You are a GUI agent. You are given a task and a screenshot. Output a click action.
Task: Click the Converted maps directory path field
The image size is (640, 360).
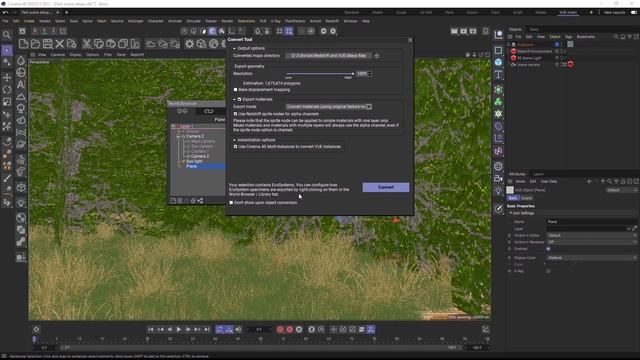pos(329,56)
